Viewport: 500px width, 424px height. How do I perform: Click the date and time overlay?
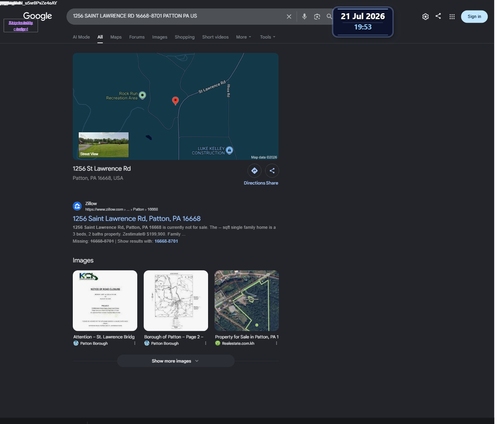(x=363, y=22)
